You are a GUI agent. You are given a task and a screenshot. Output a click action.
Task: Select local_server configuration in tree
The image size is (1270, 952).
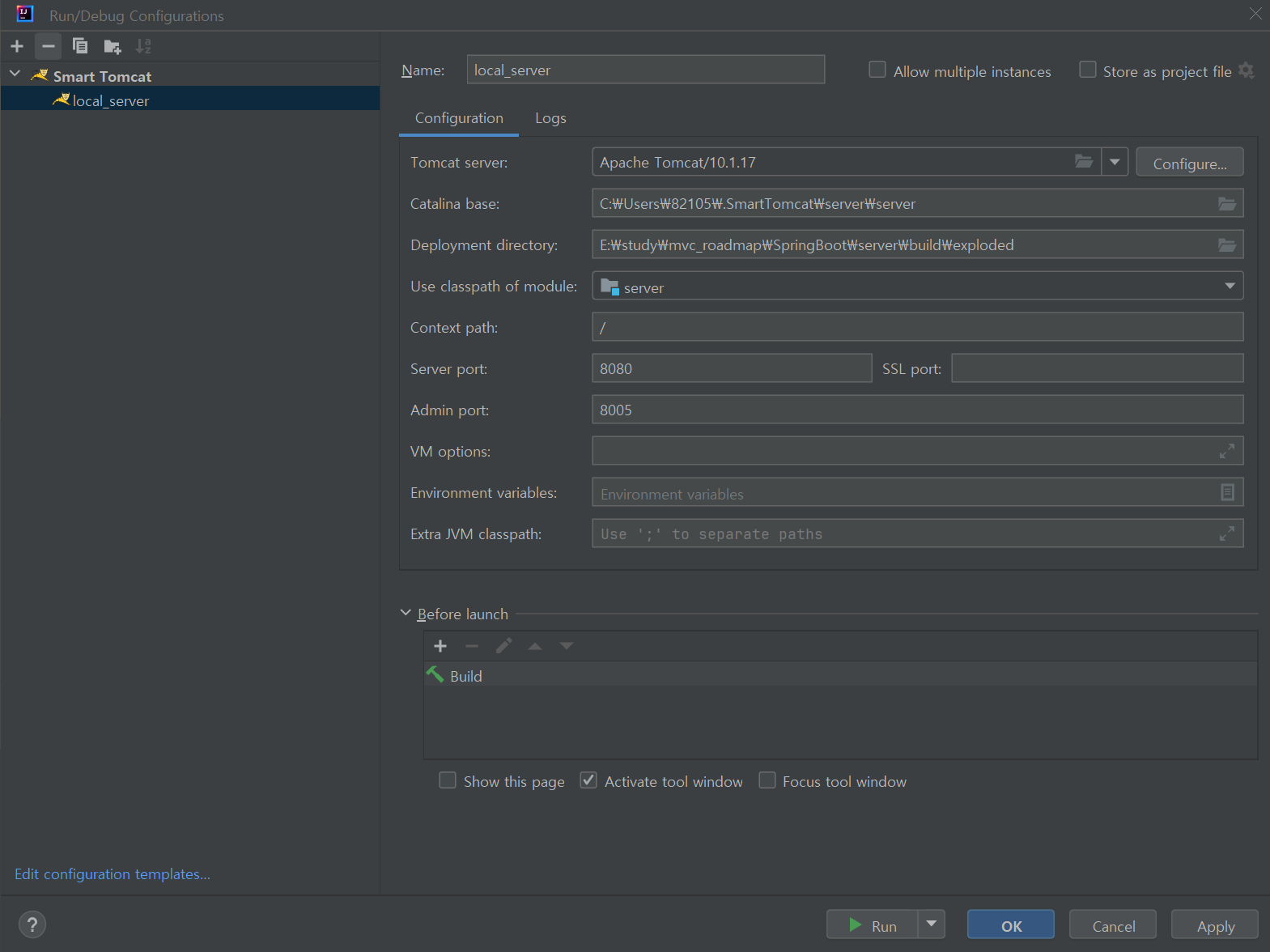[190, 100]
